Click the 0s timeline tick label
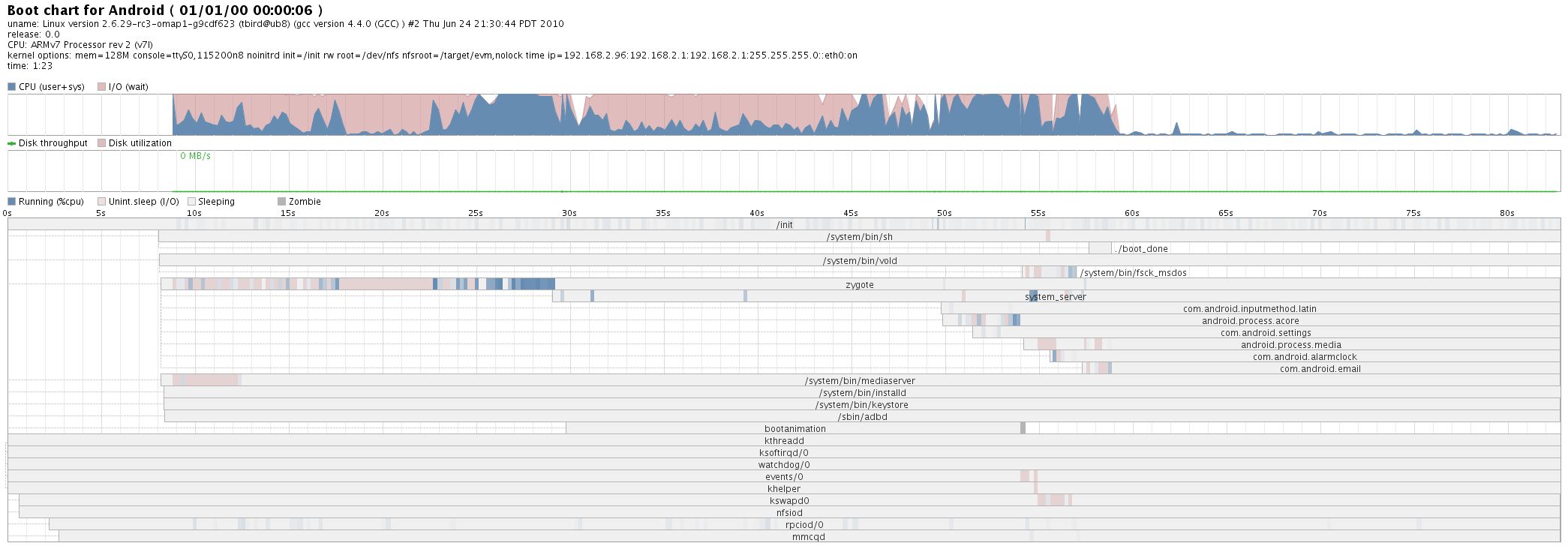 (8, 213)
